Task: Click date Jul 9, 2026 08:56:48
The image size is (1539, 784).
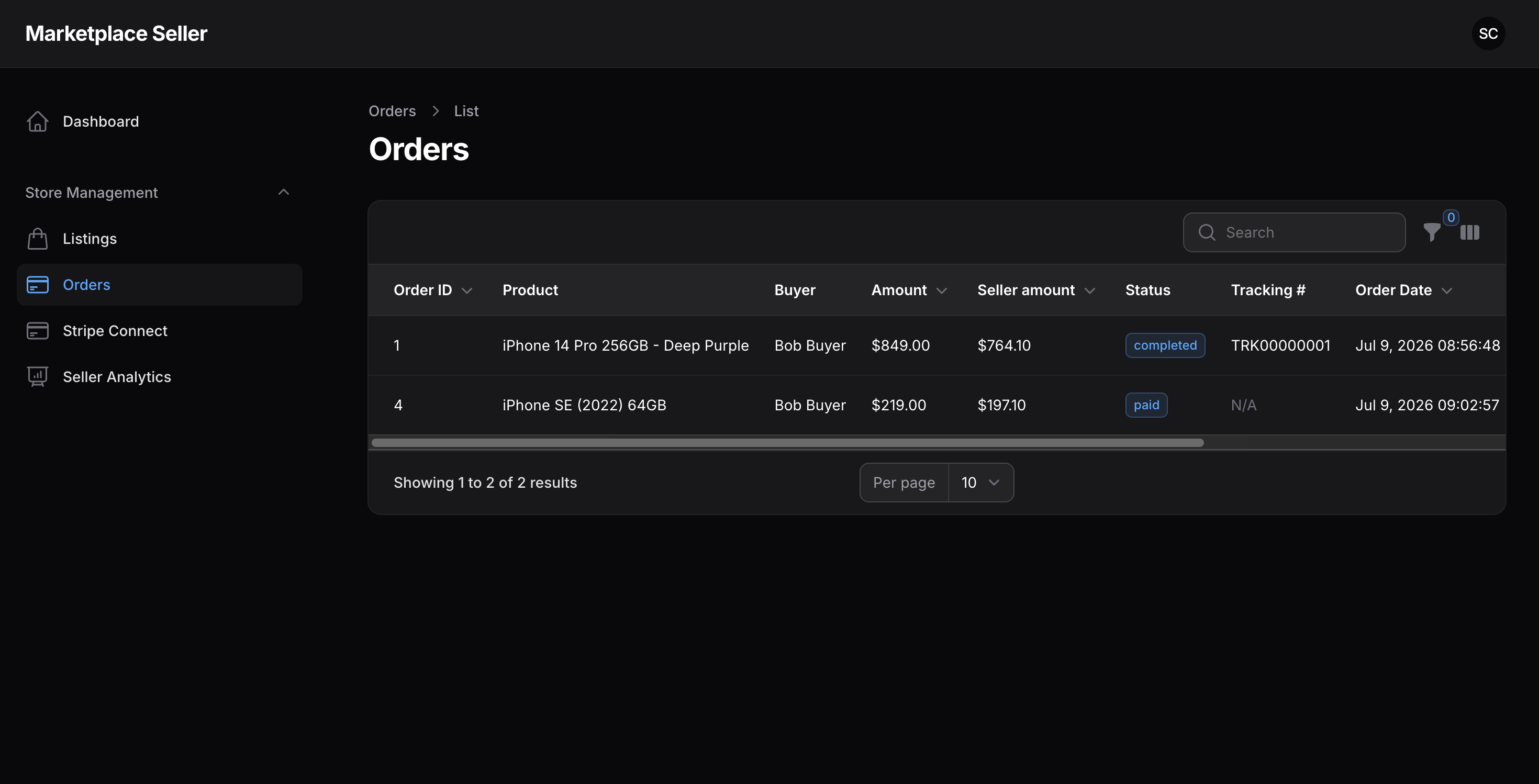Action: (1428, 345)
